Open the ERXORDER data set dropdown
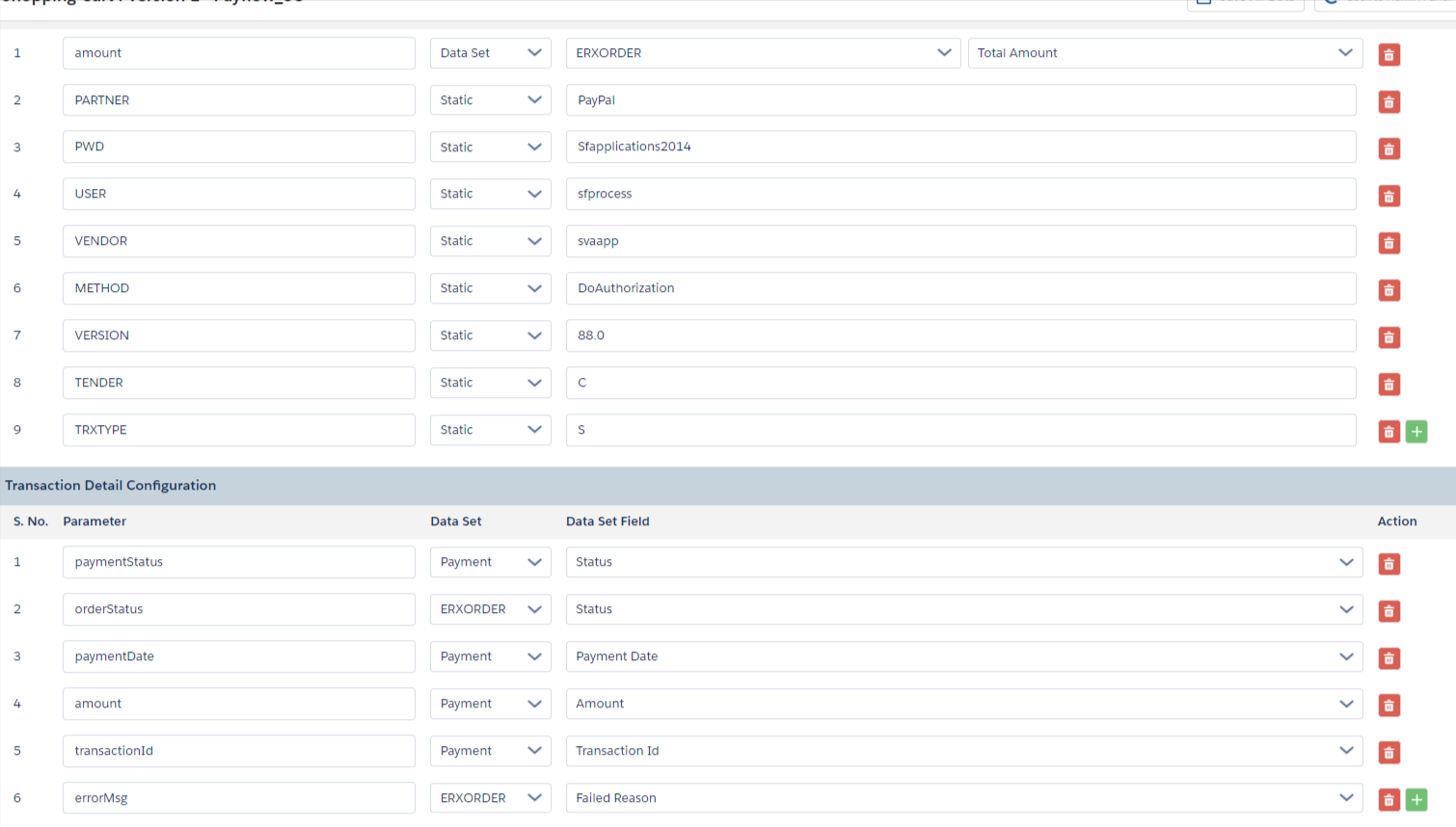1456x827 pixels. click(x=763, y=53)
